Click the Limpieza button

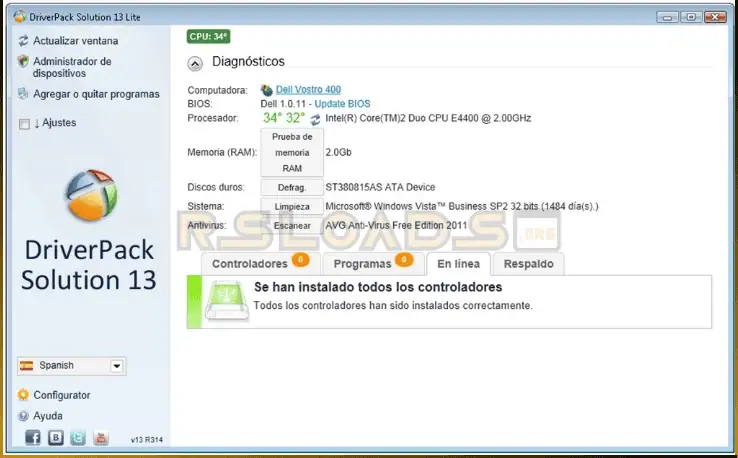(292, 207)
